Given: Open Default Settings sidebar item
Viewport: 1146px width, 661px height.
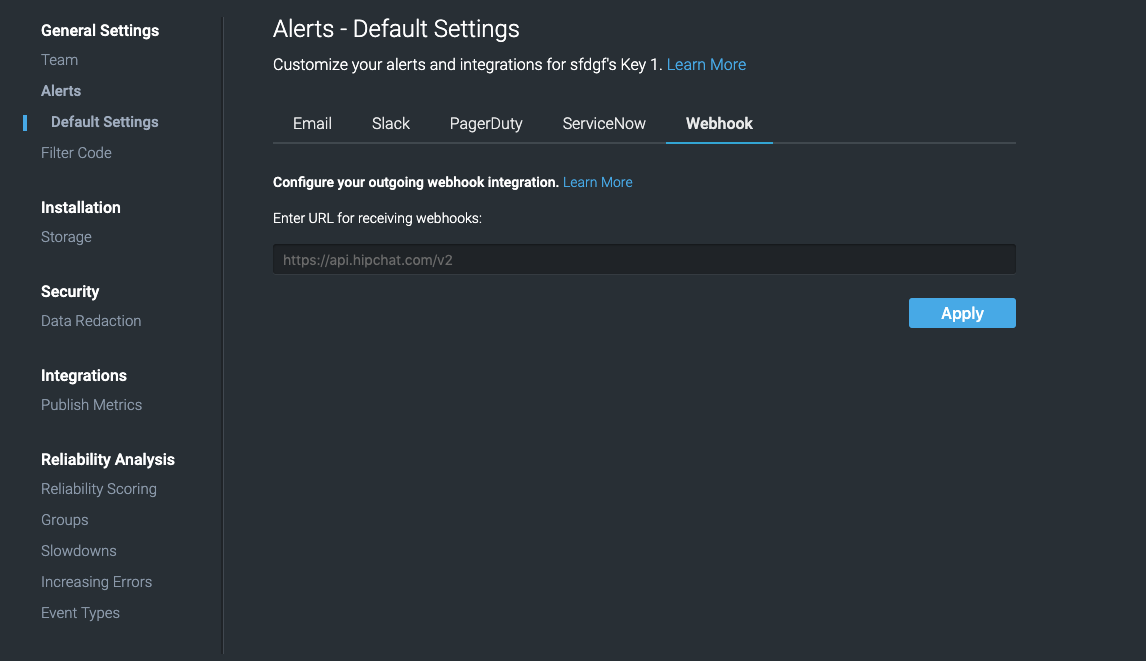Looking at the screenshot, I should pyautogui.click(x=105, y=122).
